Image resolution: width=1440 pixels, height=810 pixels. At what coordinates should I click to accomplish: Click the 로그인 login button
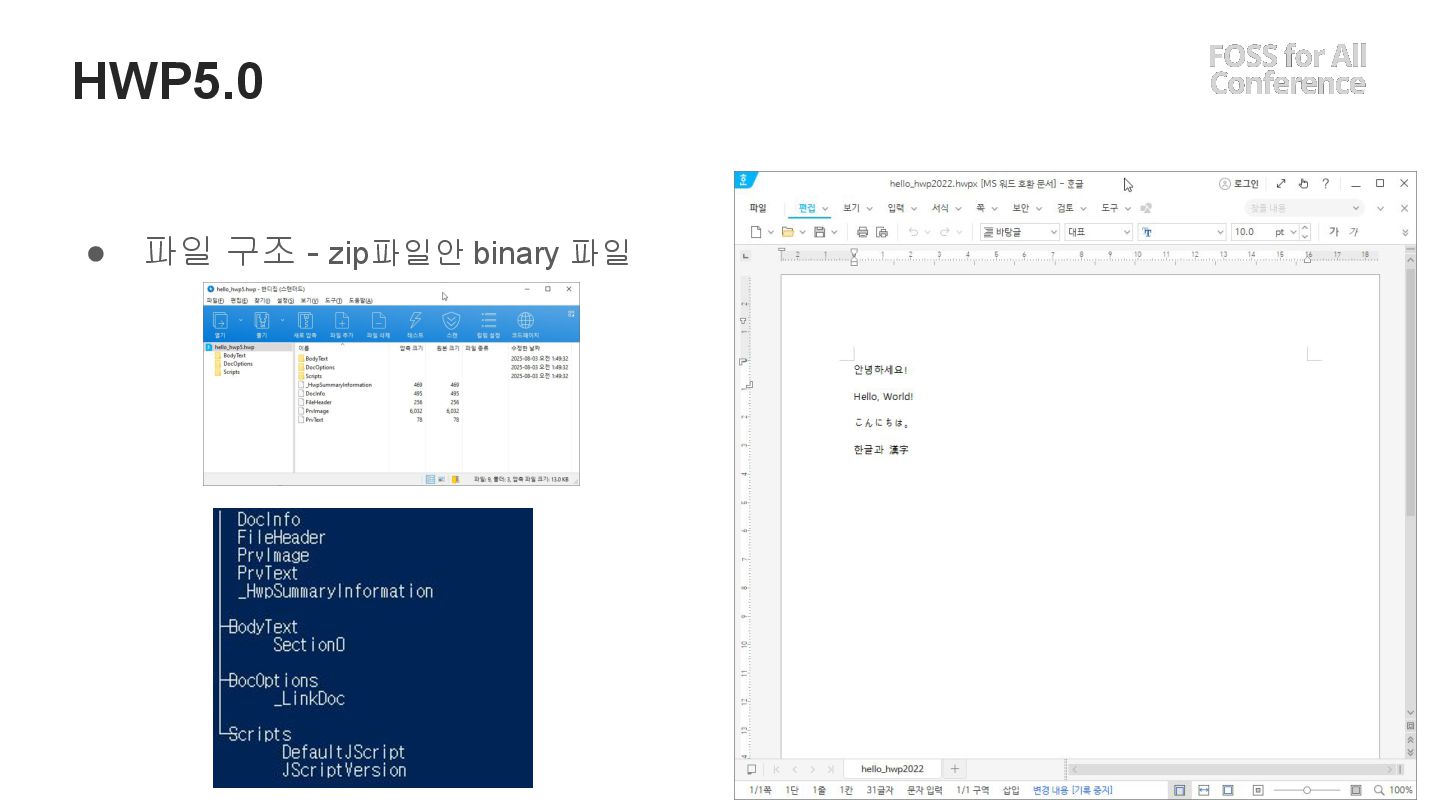click(x=1239, y=184)
